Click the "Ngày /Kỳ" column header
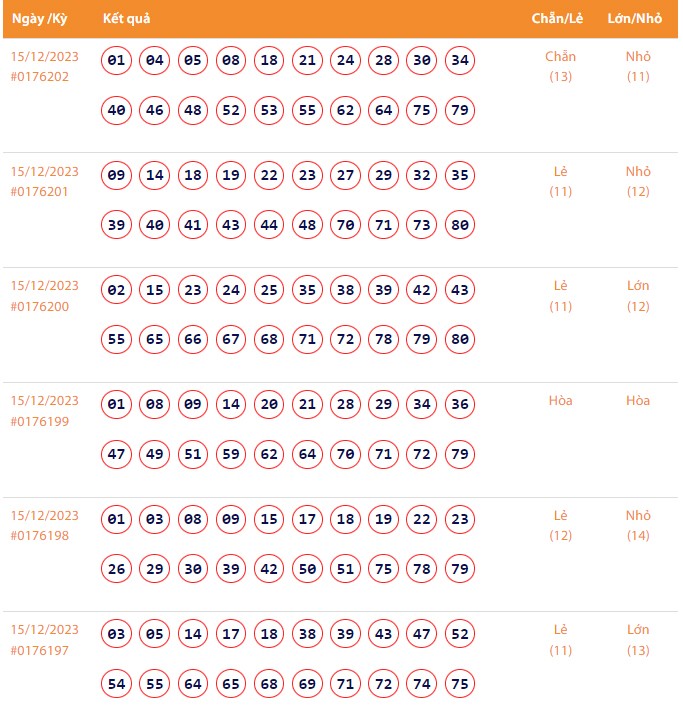This screenshot has width=683, height=714. coord(39,19)
